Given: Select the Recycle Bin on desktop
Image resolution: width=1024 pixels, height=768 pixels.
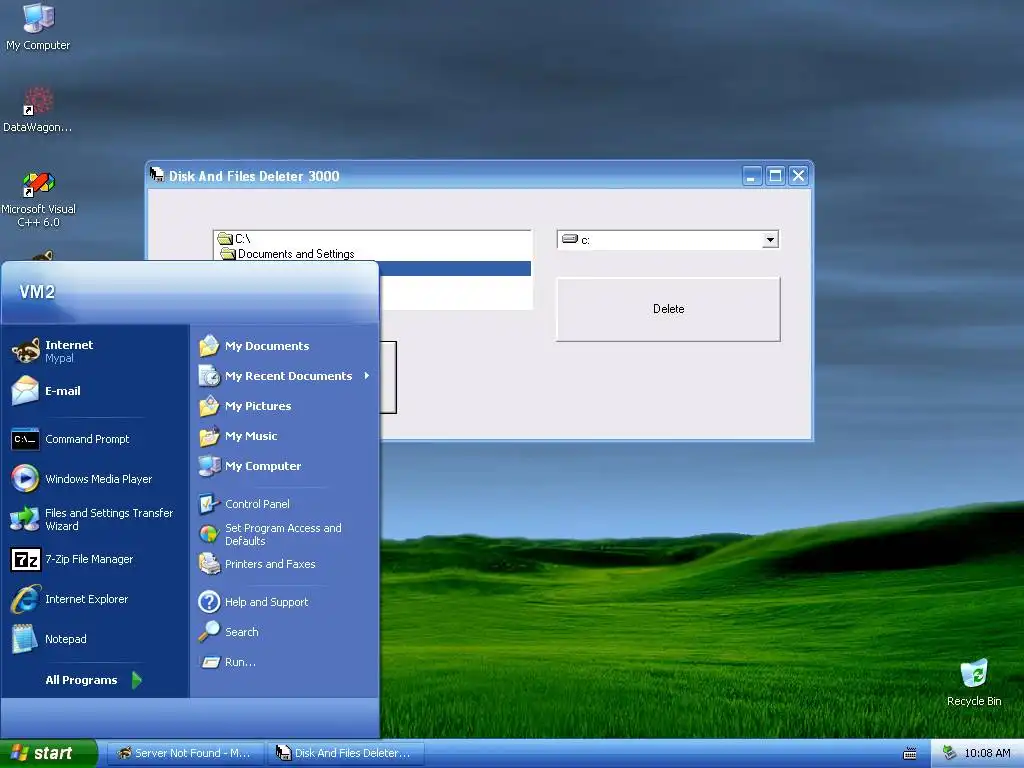Looking at the screenshot, I should (x=974, y=683).
